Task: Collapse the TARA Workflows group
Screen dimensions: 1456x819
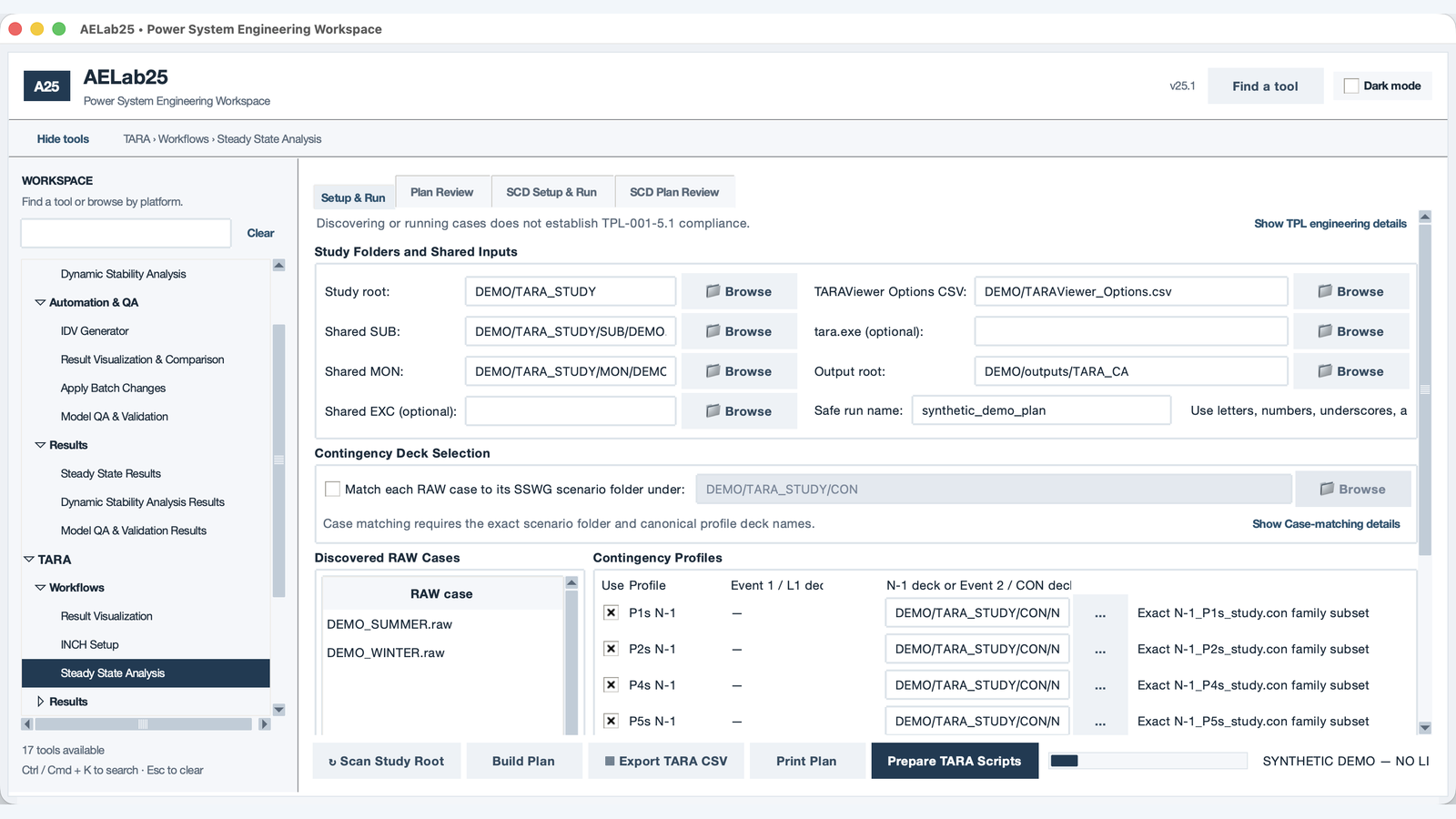Action: 40,588
